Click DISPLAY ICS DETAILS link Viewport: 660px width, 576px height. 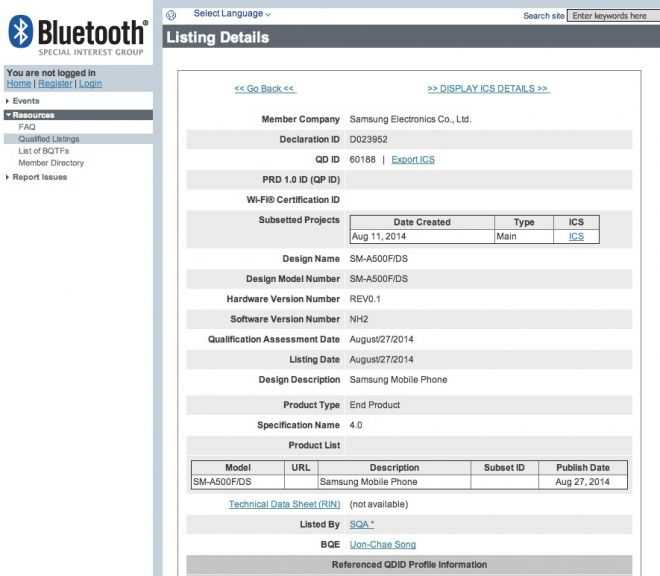tap(488, 89)
